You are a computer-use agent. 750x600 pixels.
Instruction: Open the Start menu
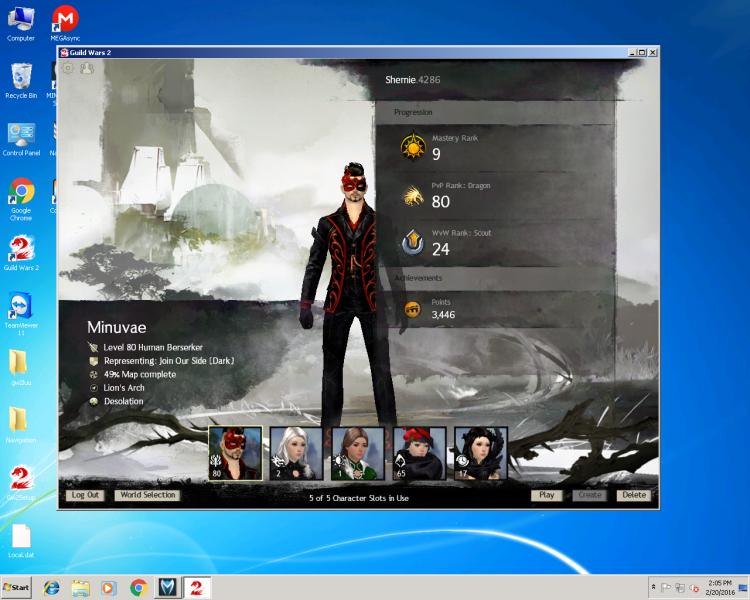pyautogui.click(x=16, y=587)
